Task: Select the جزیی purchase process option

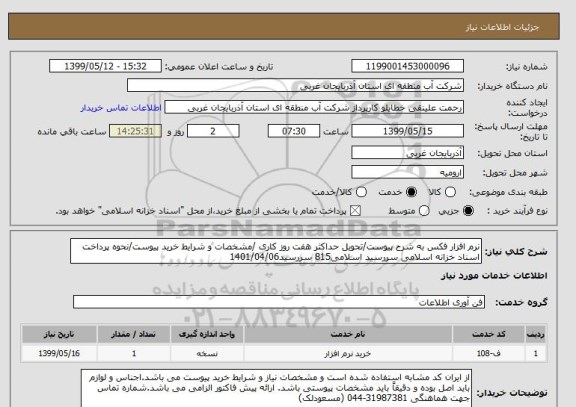Action: 468,211
